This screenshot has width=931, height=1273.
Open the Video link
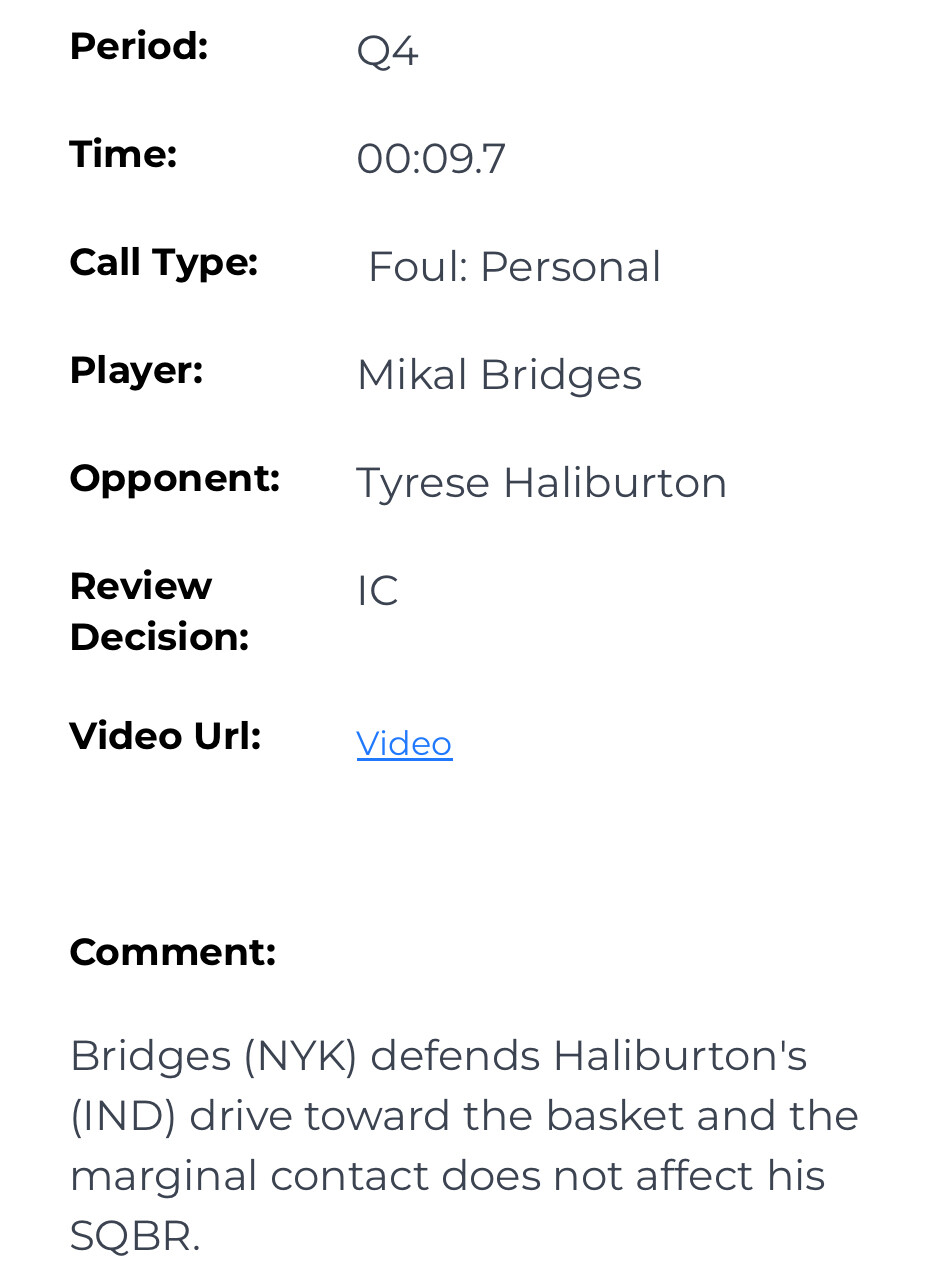pos(404,743)
